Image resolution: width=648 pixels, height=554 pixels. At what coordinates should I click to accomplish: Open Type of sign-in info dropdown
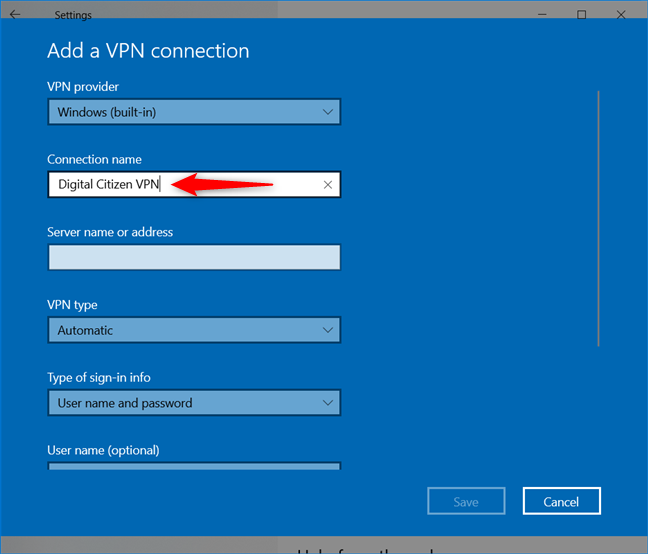pos(194,402)
